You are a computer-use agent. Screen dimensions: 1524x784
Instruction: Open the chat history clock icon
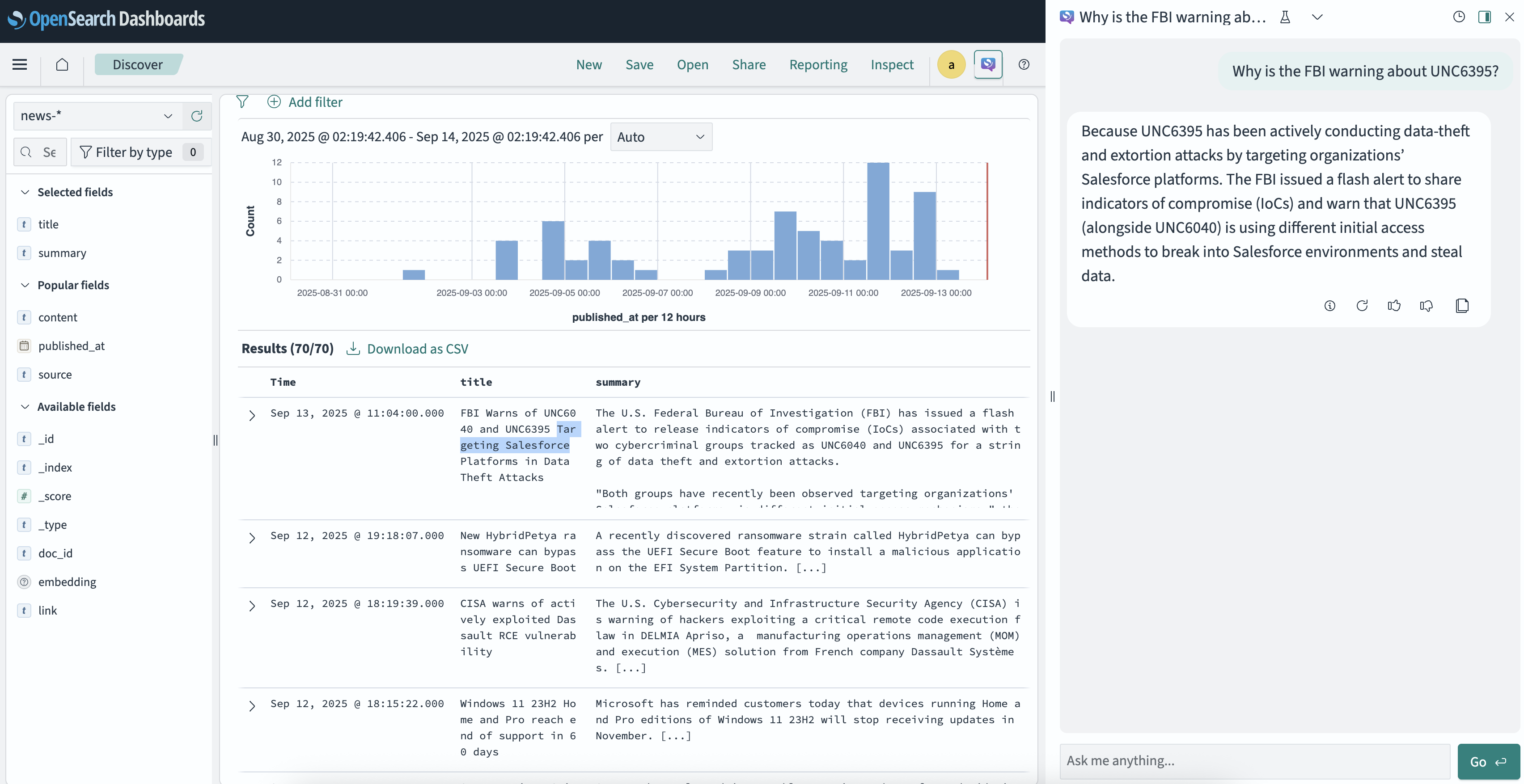click(x=1459, y=17)
